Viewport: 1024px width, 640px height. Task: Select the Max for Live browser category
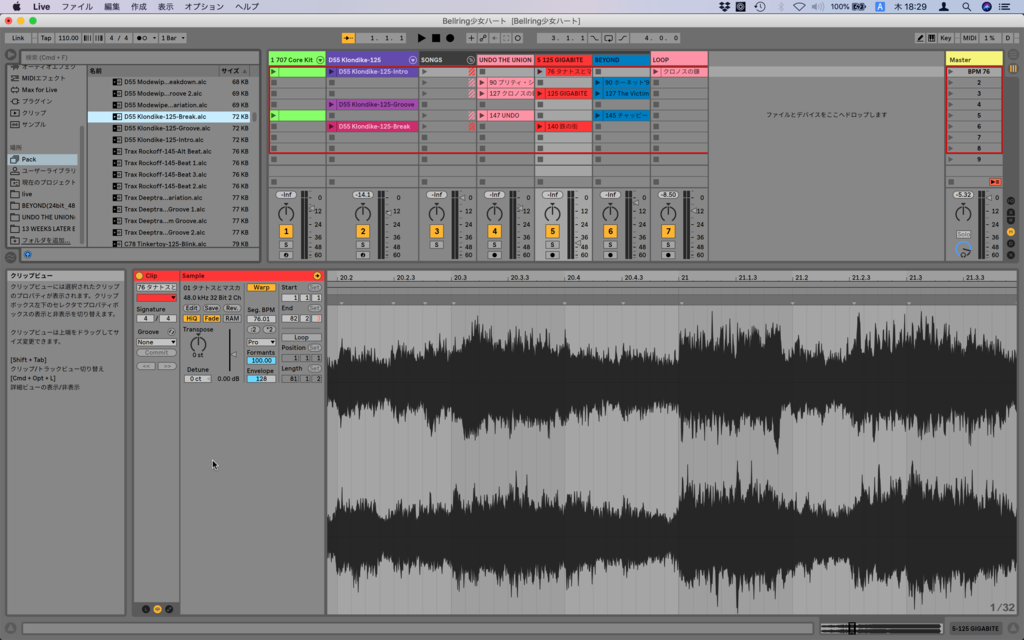pyautogui.click(x=39, y=89)
